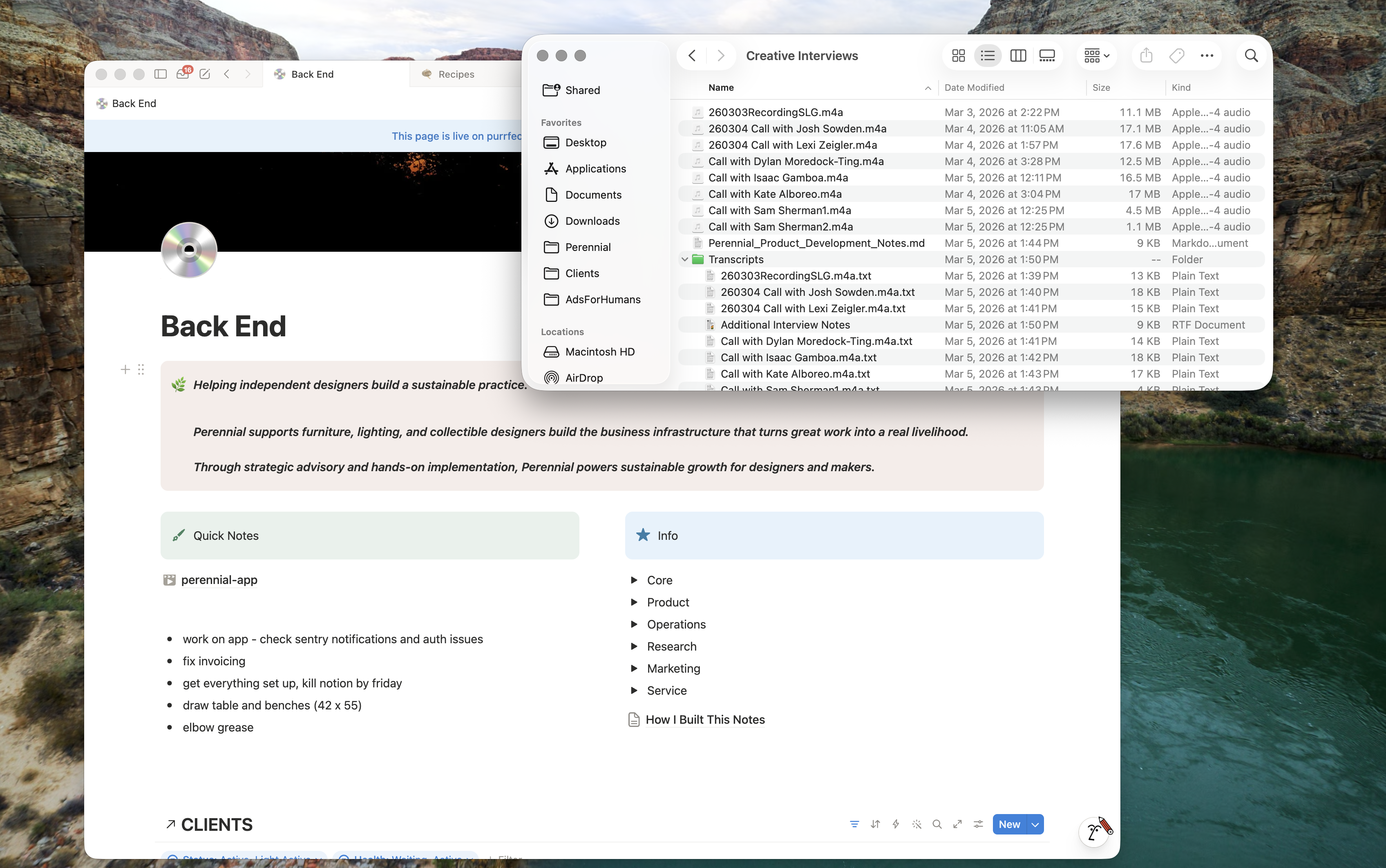Expand the Research toggle
The height and width of the screenshot is (868, 1386).
[634, 647]
